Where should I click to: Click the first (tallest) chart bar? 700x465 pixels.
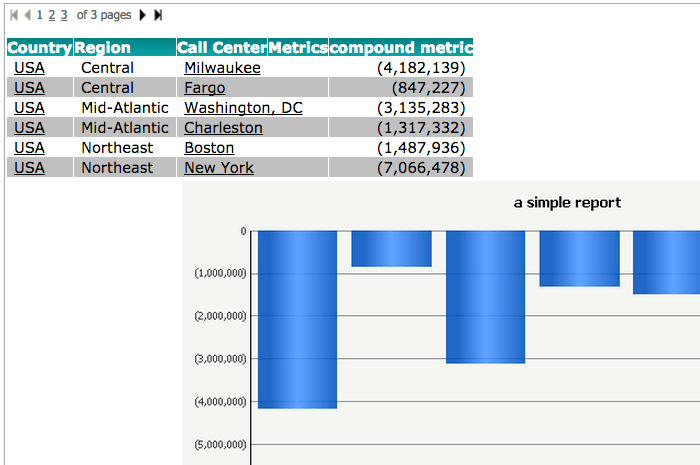[x=297, y=320]
